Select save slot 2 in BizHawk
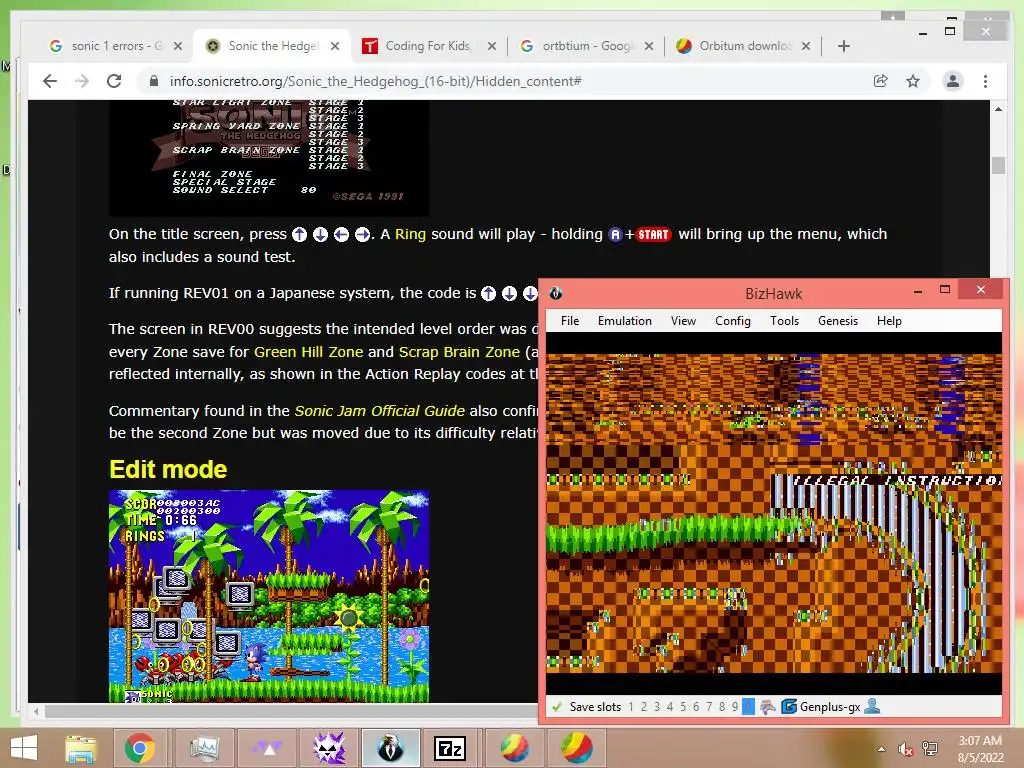 pyautogui.click(x=644, y=707)
